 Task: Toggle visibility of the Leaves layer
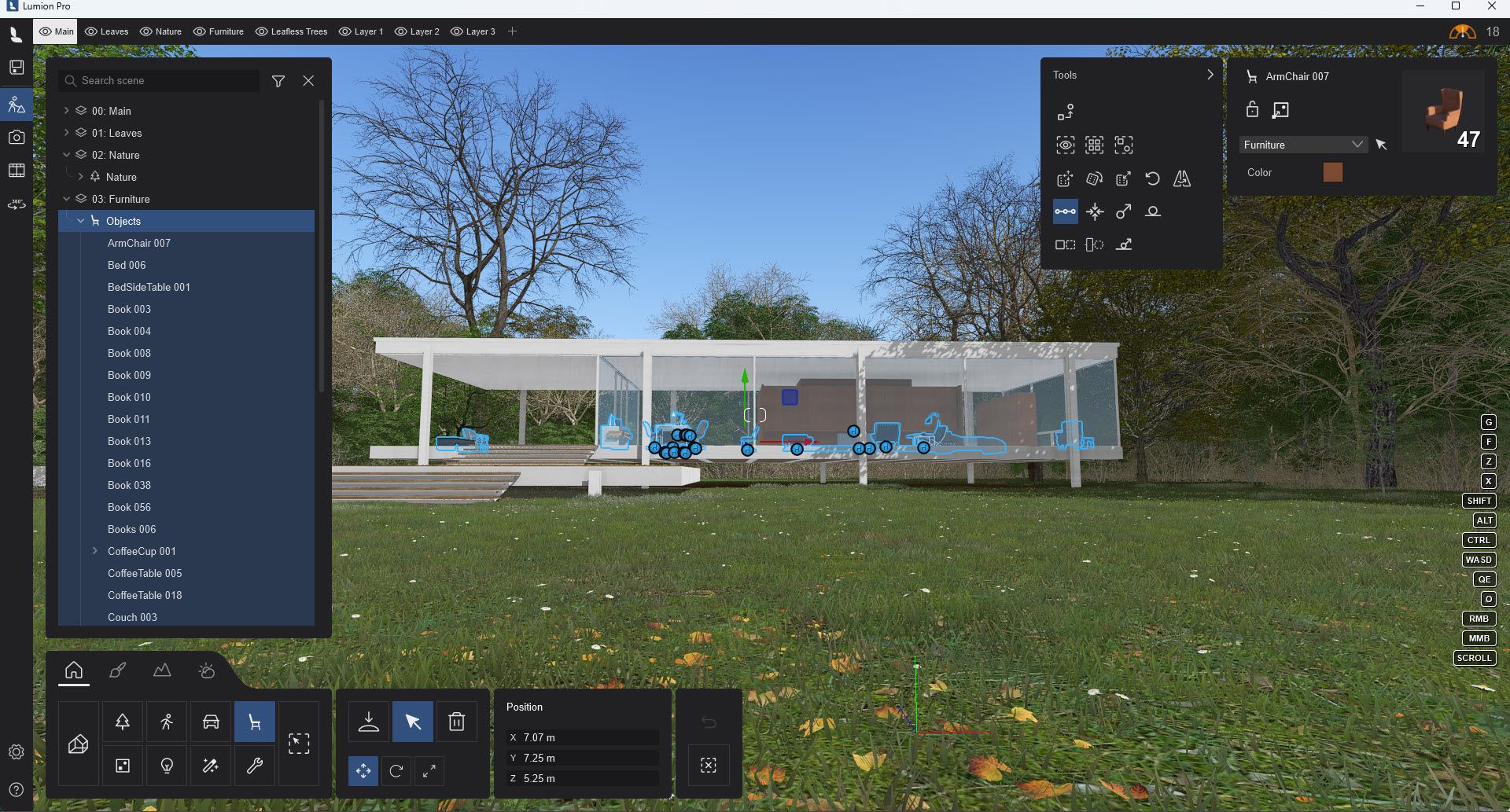click(92, 31)
